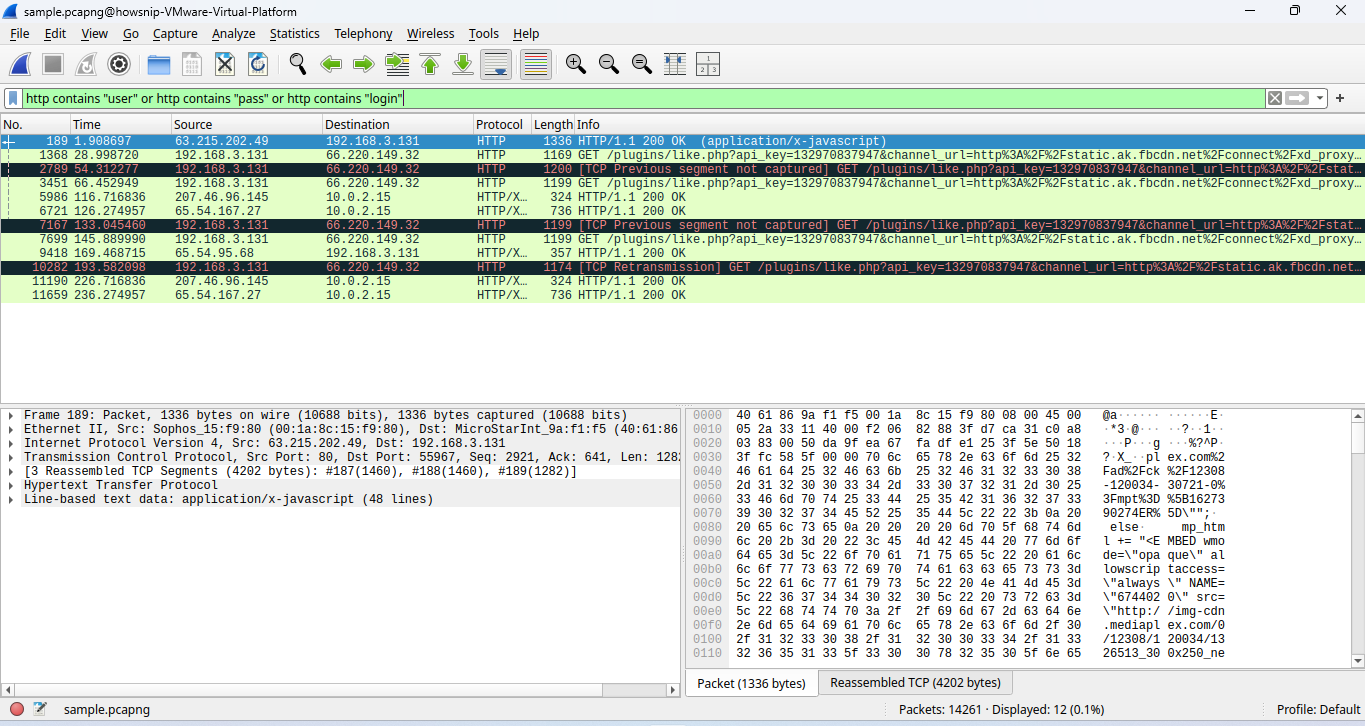Reload this capture file
1365x726 pixels.
[x=258, y=64]
